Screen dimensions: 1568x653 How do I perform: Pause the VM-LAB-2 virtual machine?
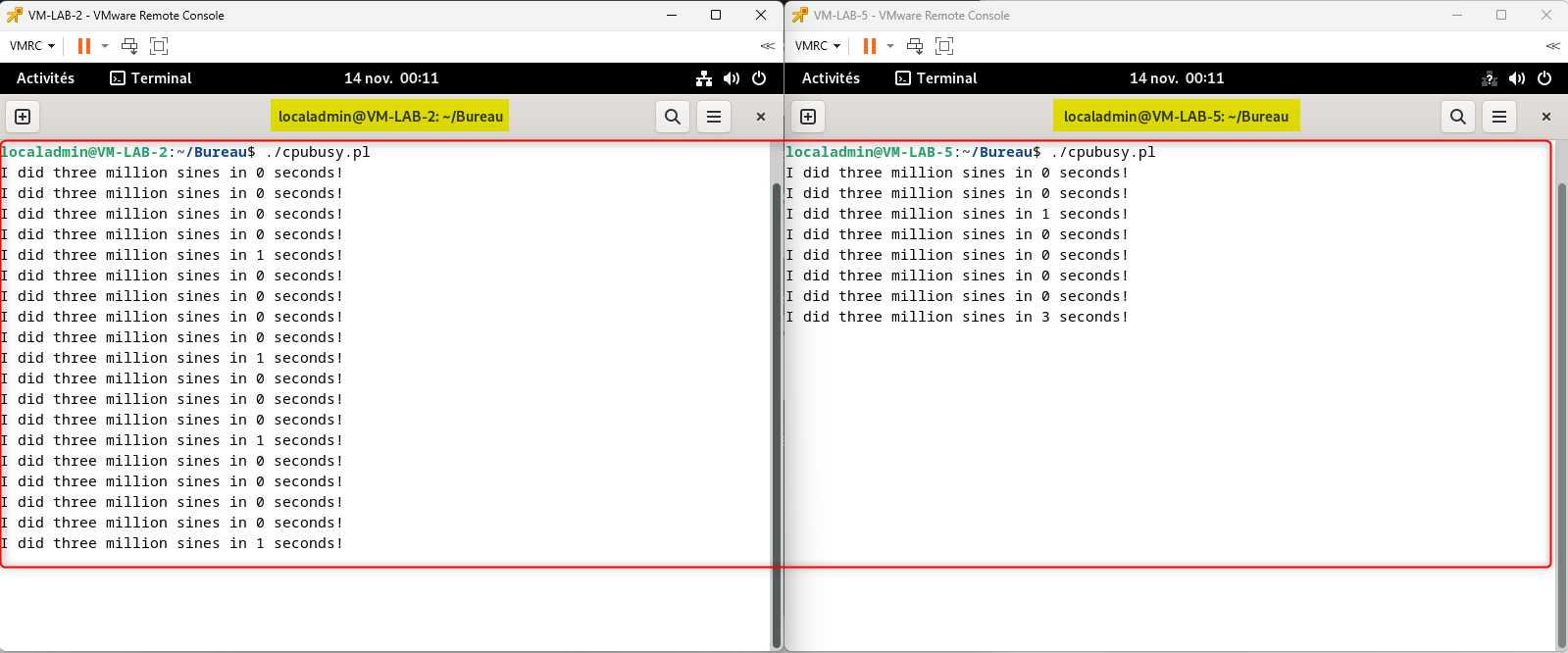click(x=84, y=46)
